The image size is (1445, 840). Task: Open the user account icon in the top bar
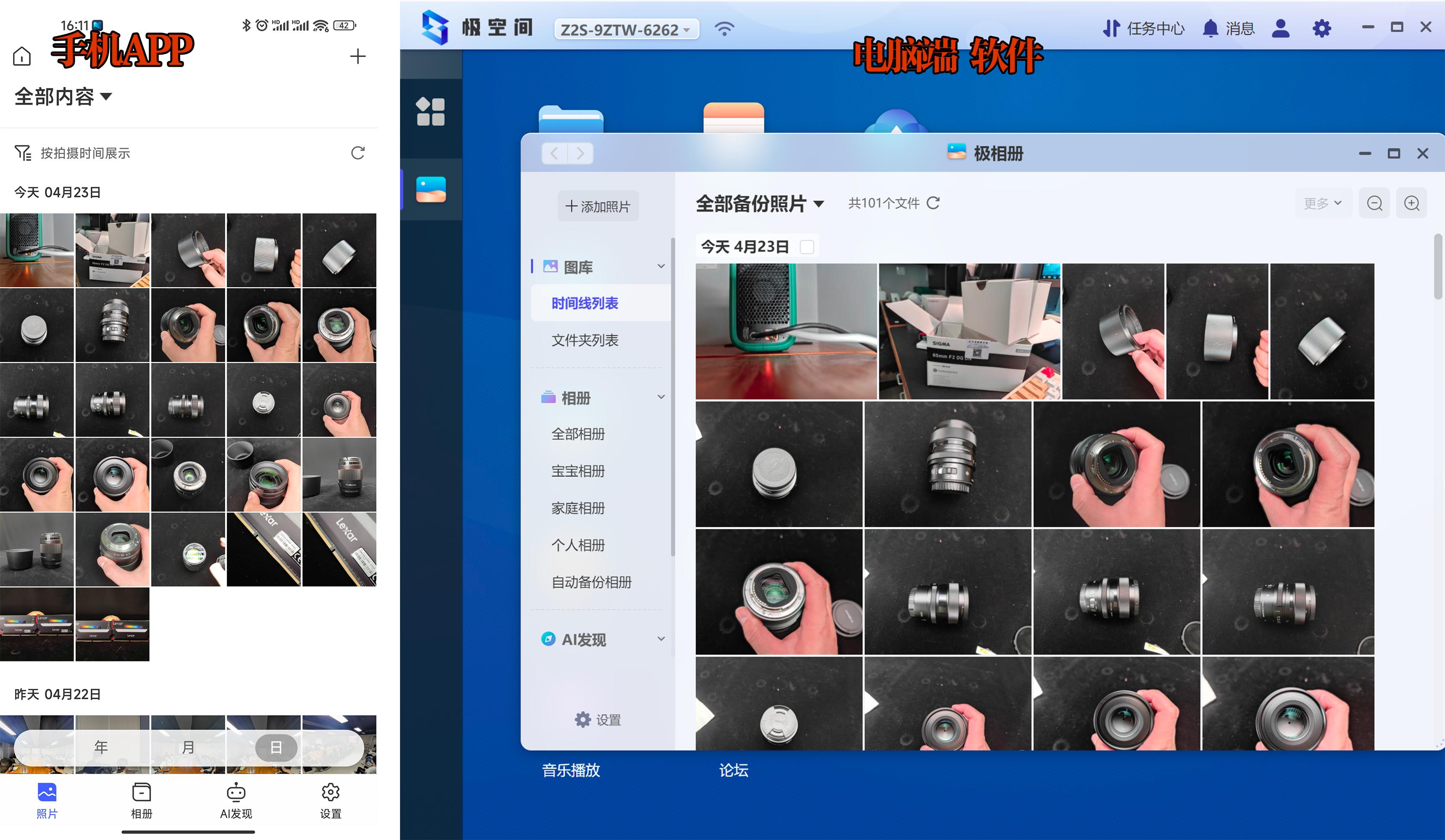1280,27
